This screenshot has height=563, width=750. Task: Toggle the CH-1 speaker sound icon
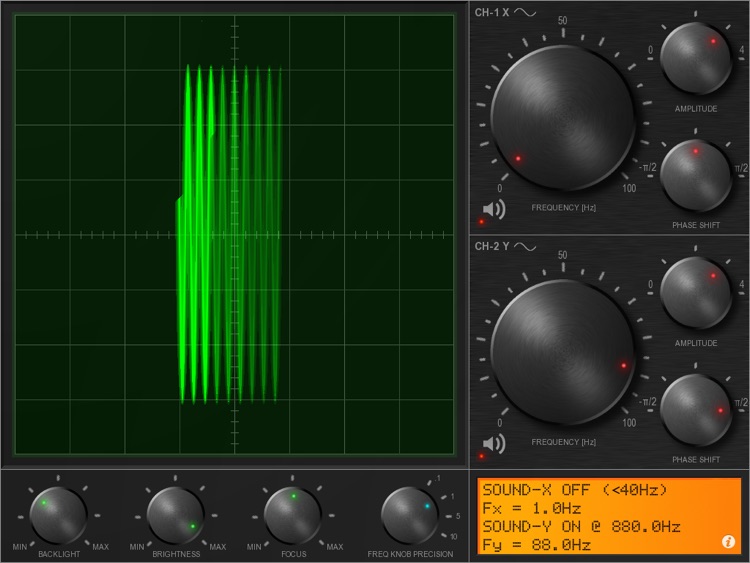(x=492, y=209)
